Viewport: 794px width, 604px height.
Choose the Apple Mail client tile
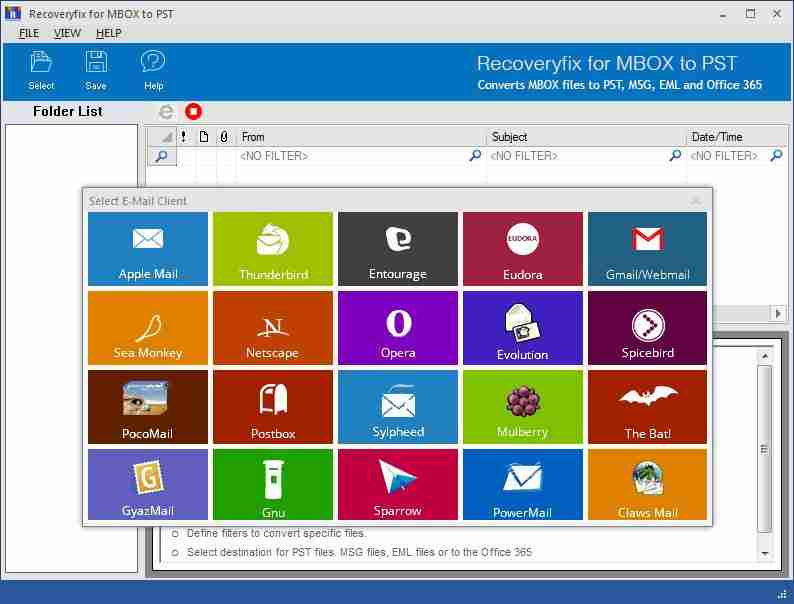tap(148, 249)
